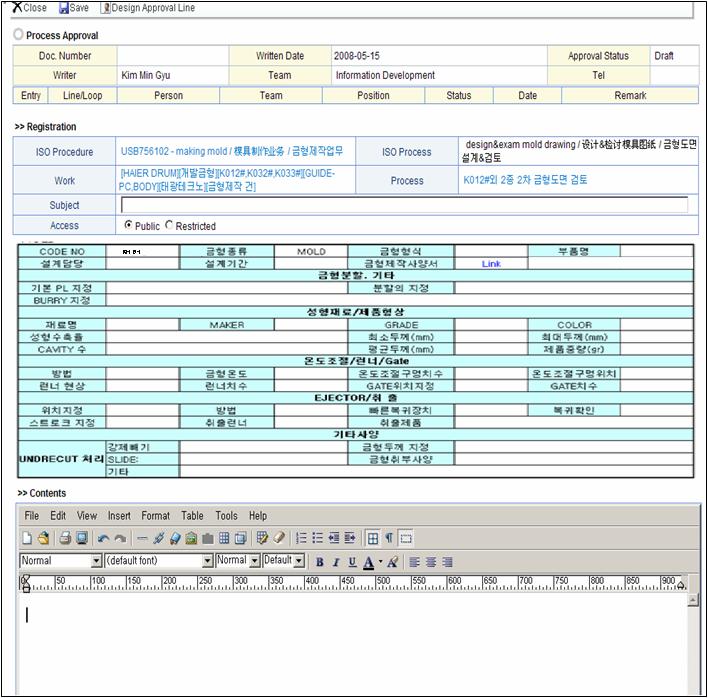The width and height of the screenshot is (708, 698).
Task: Select the Process Approval radio button
Action: coord(19,35)
